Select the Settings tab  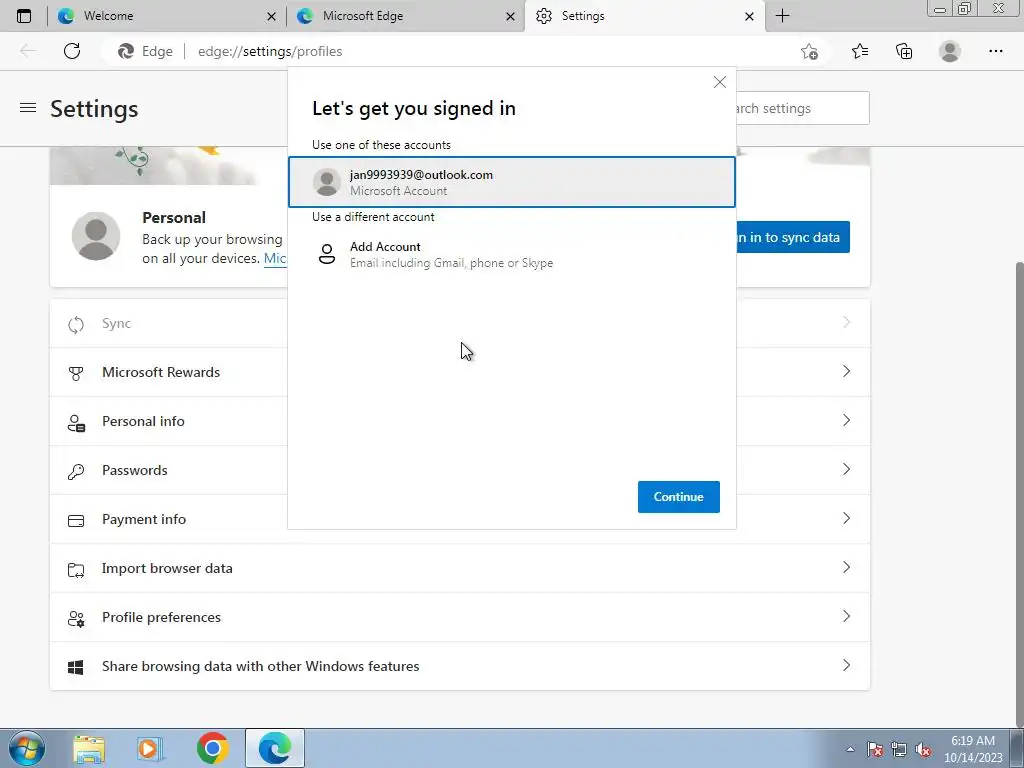point(644,16)
